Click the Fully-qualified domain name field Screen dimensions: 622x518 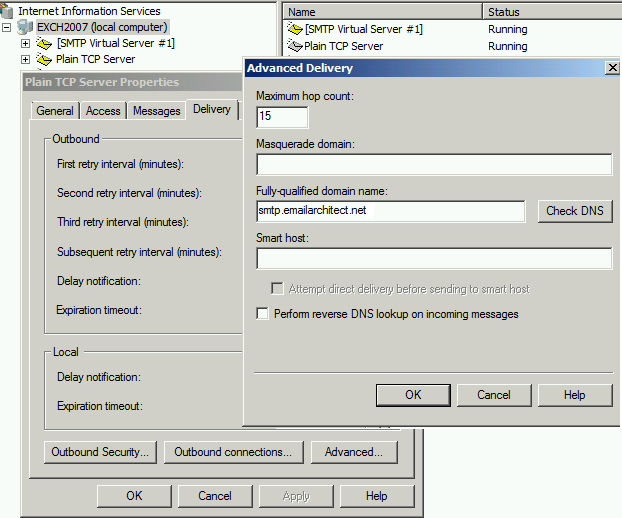click(391, 211)
